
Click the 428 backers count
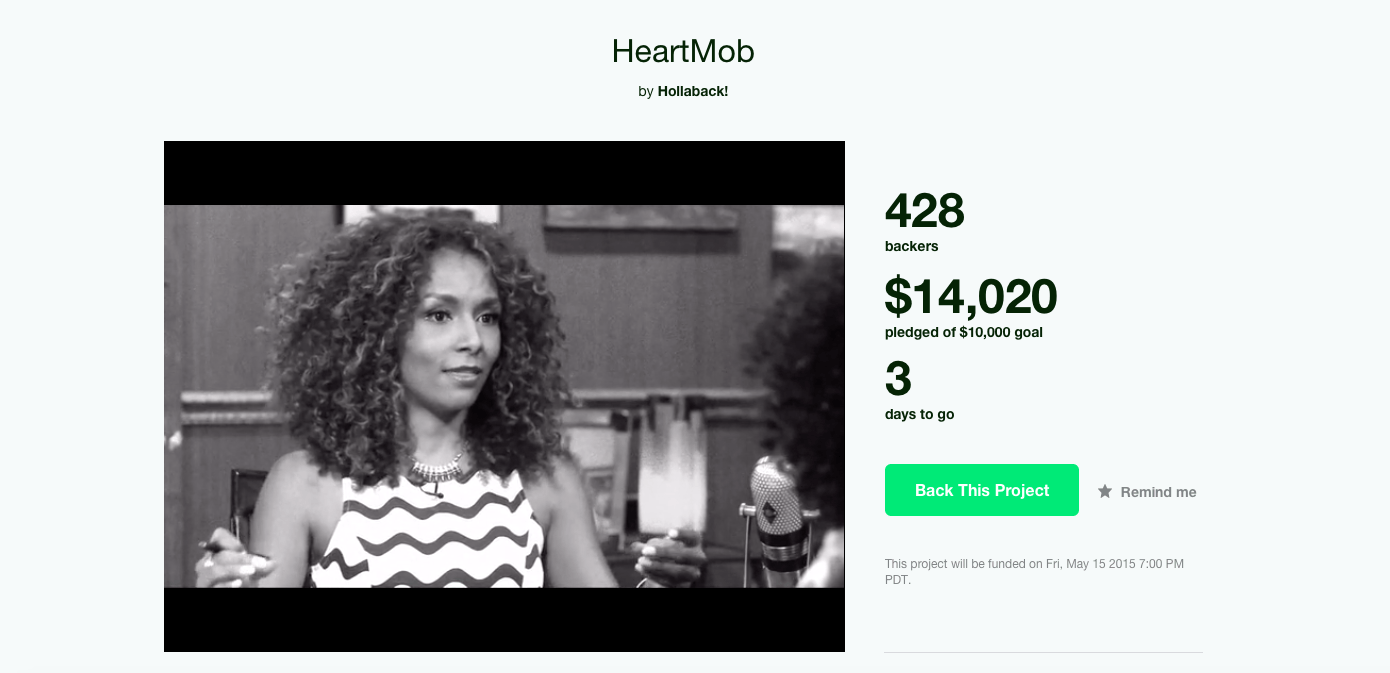click(x=925, y=210)
